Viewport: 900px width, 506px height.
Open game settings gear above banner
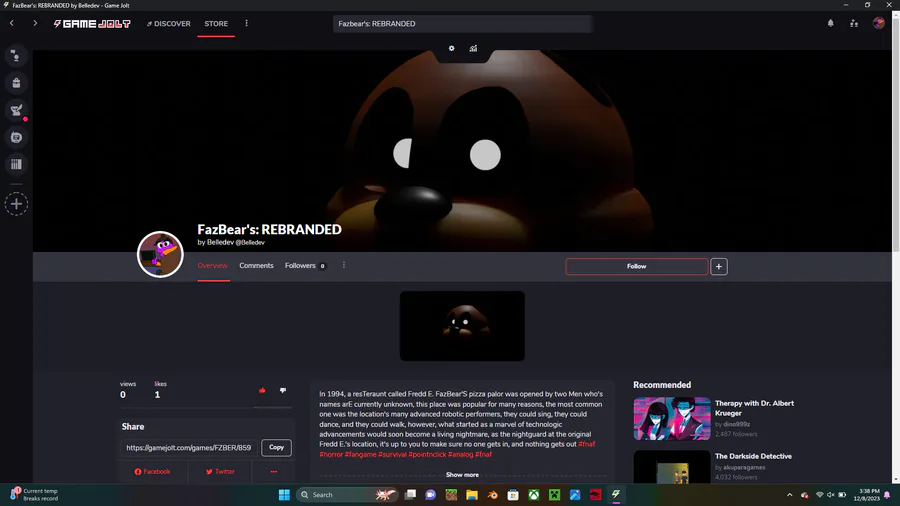pyautogui.click(x=452, y=48)
